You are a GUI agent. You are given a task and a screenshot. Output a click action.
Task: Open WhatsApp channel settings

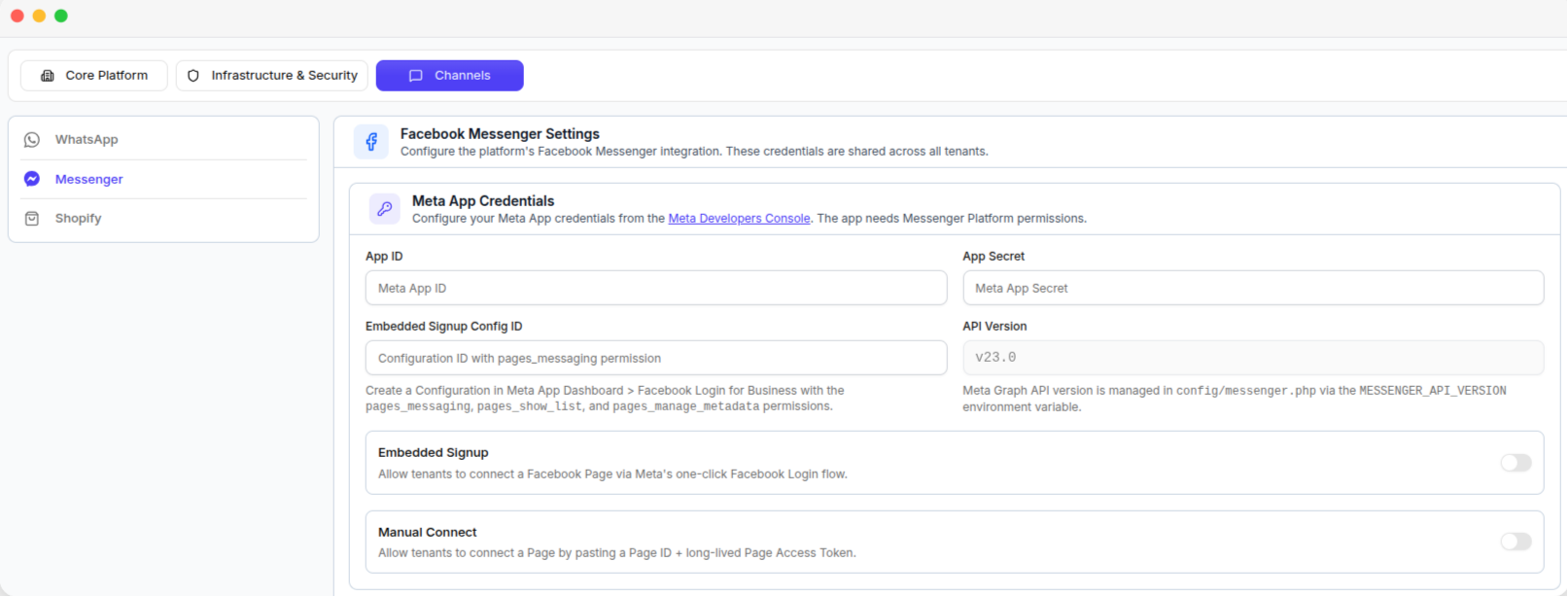[x=164, y=140]
